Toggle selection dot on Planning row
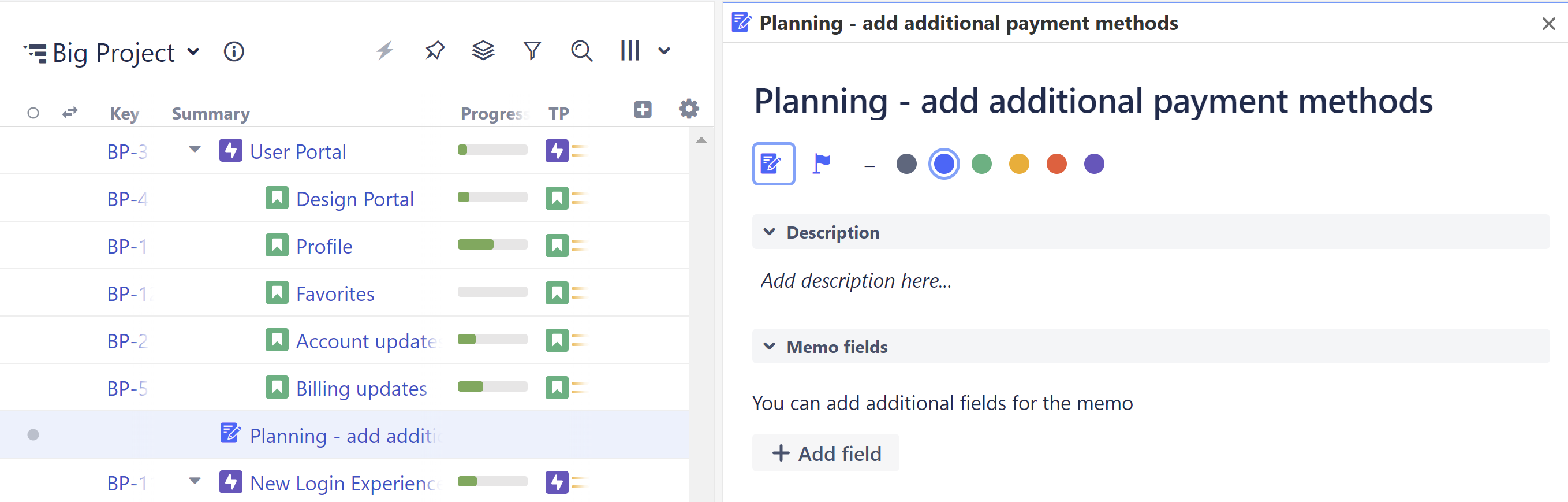The image size is (1568, 502). (x=33, y=434)
